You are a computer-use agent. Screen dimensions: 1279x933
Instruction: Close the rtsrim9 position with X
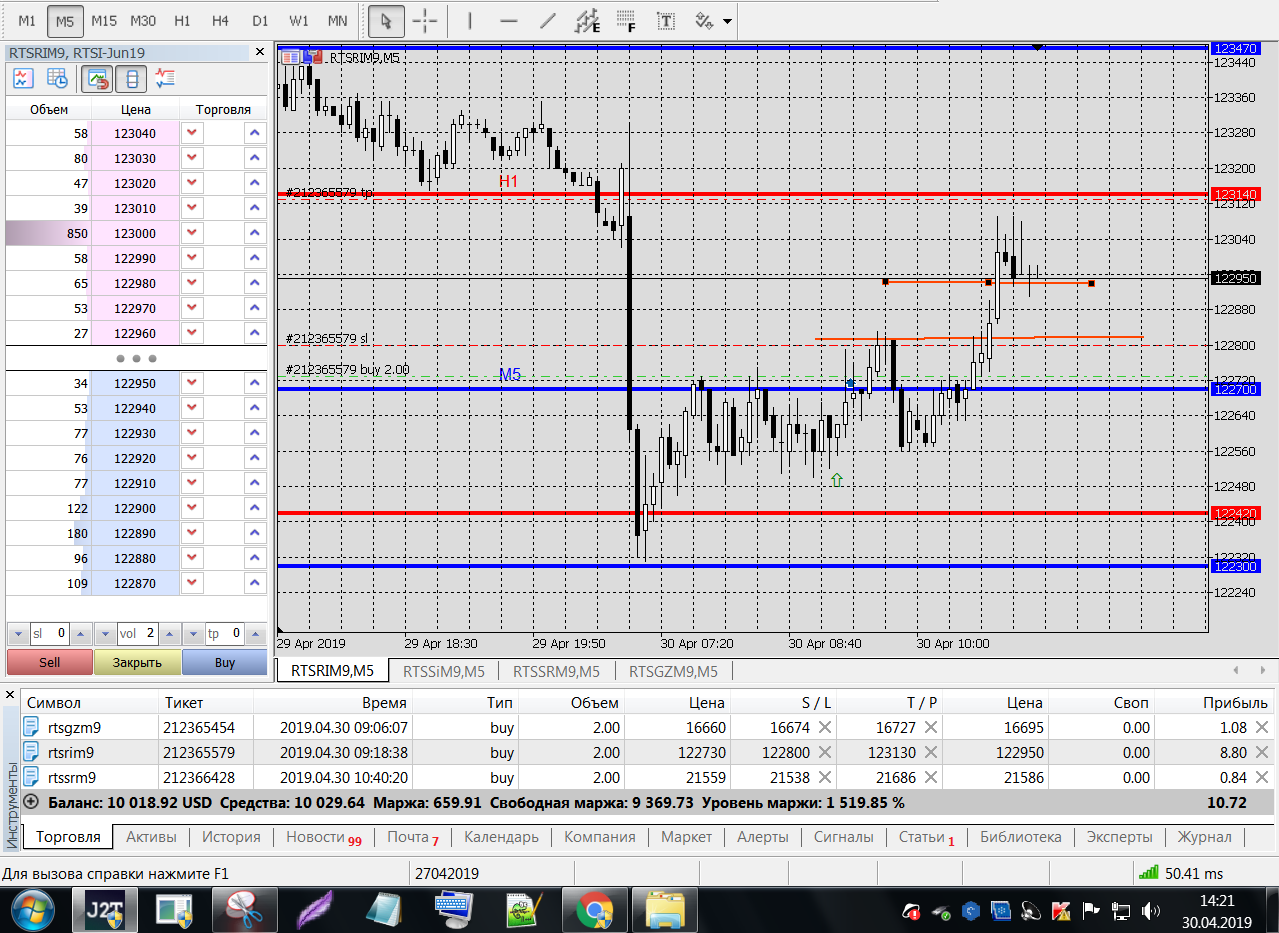coord(1263,752)
